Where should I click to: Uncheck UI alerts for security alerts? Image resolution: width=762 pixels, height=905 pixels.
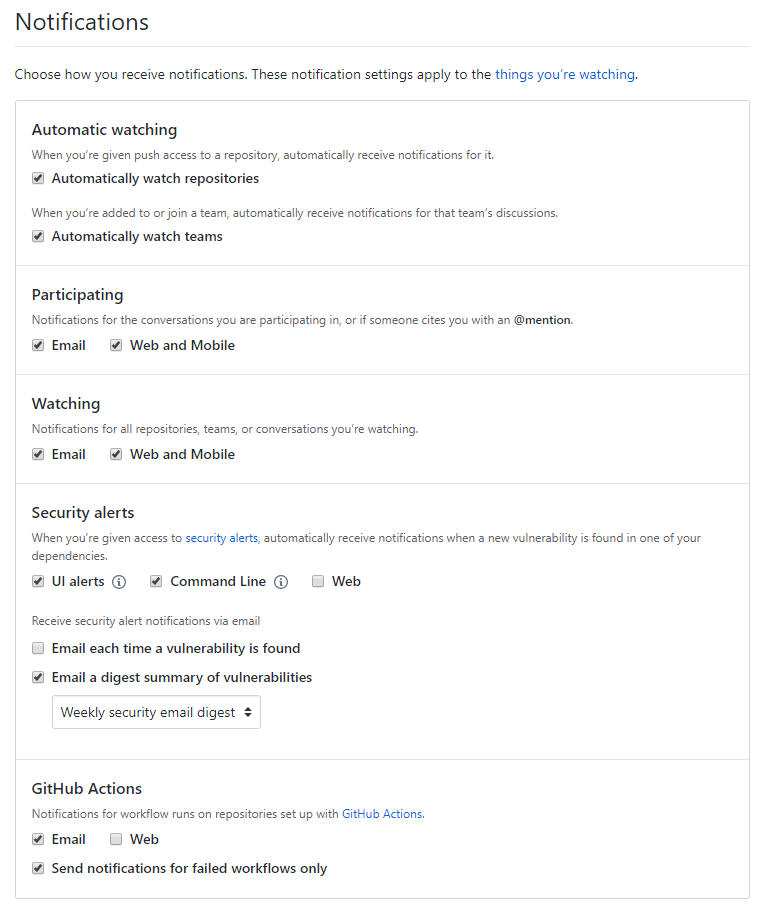point(38,582)
